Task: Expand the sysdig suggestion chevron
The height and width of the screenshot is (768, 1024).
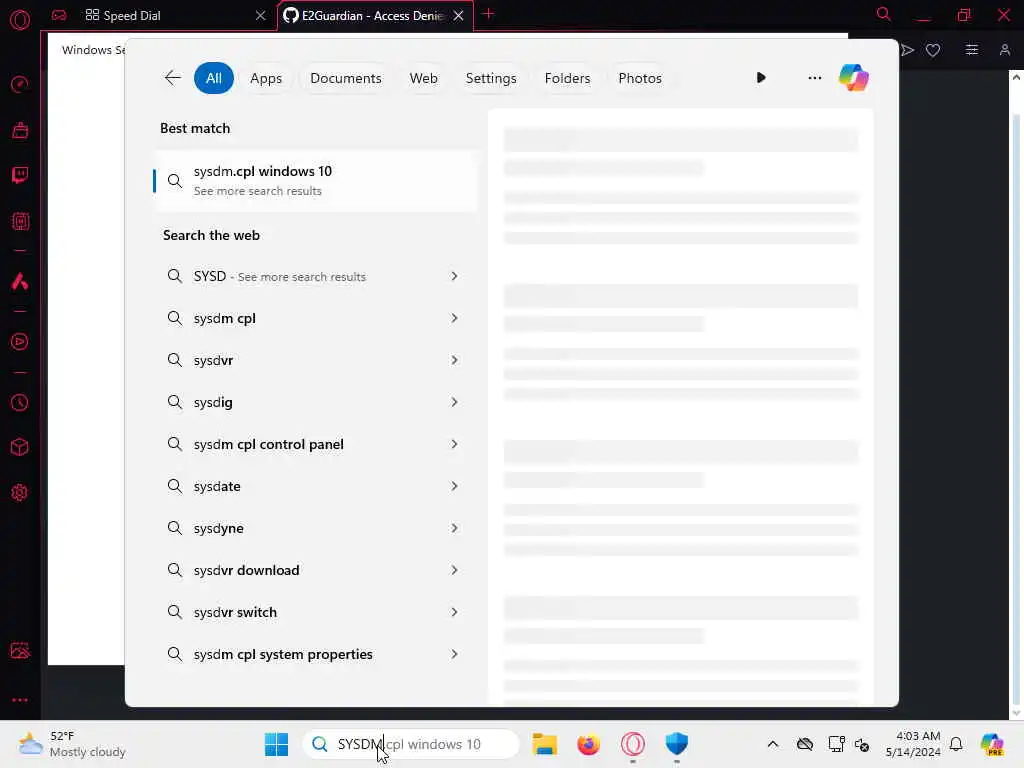Action: 454,402
